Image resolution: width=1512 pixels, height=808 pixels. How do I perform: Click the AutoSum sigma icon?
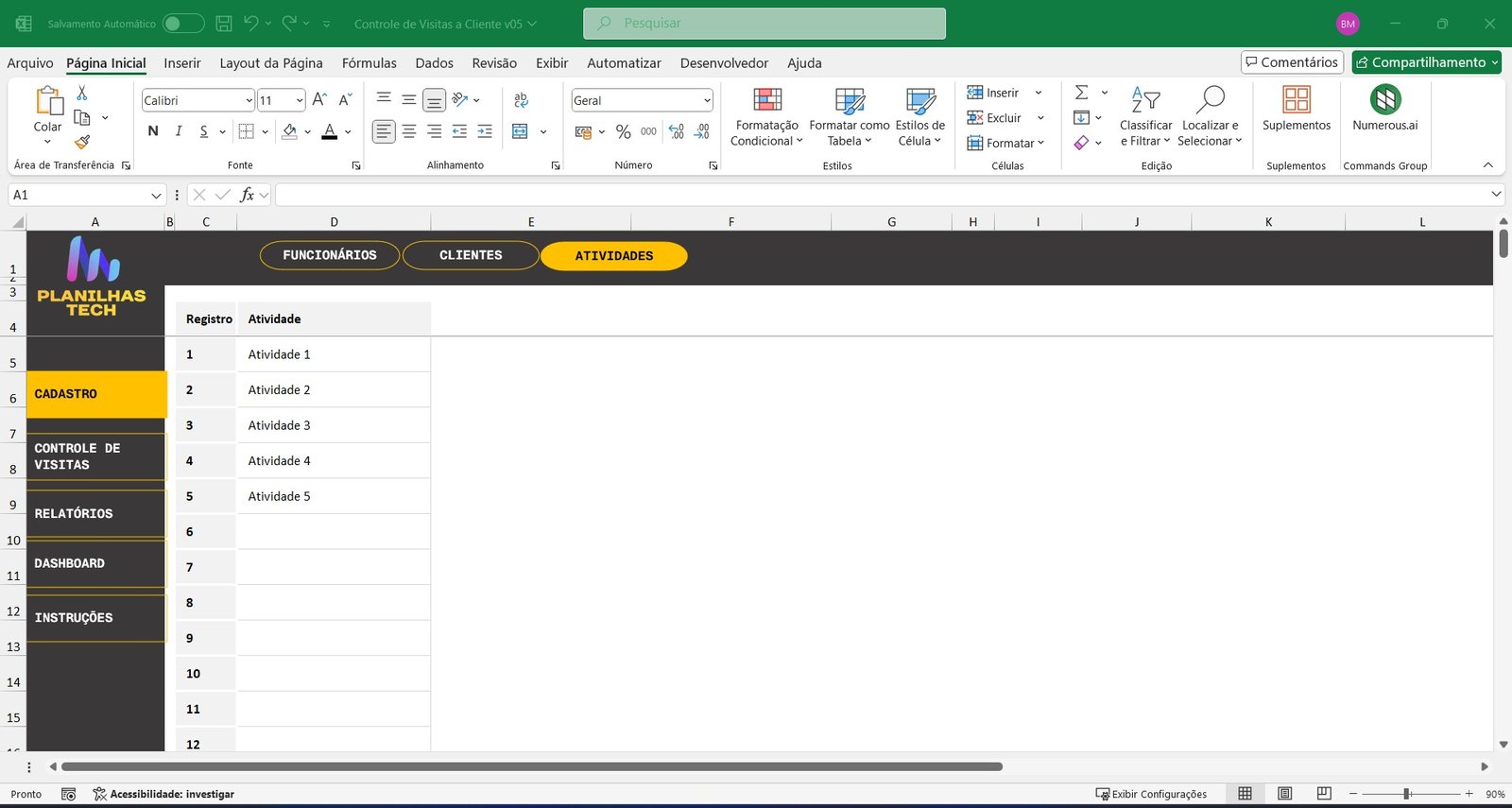click(1082, 93)
